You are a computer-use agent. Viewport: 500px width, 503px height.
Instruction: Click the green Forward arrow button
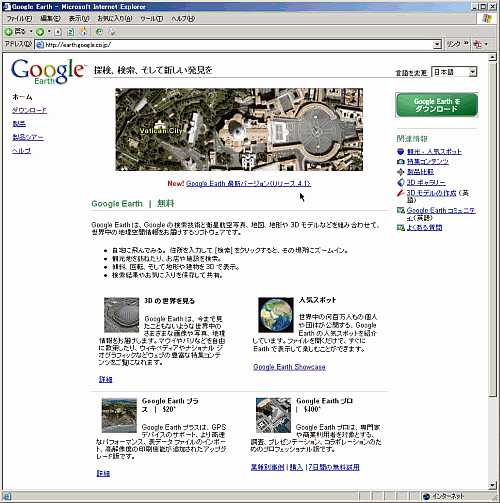tap(40, 32)
